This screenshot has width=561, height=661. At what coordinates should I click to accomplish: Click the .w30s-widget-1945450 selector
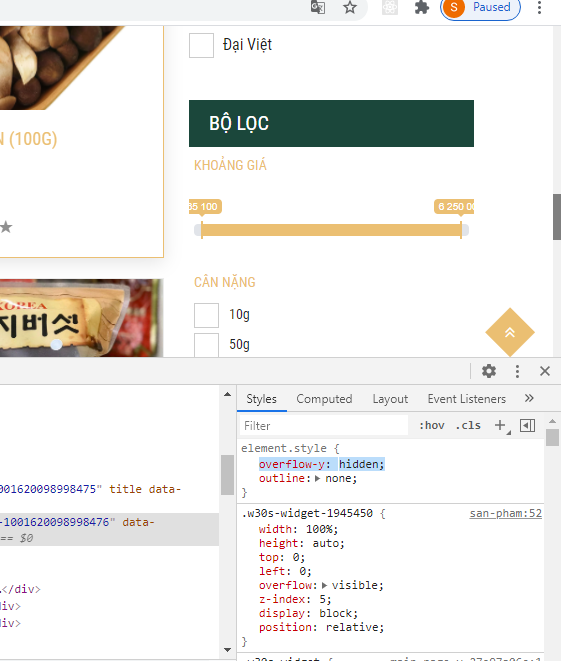coord(307,513)
